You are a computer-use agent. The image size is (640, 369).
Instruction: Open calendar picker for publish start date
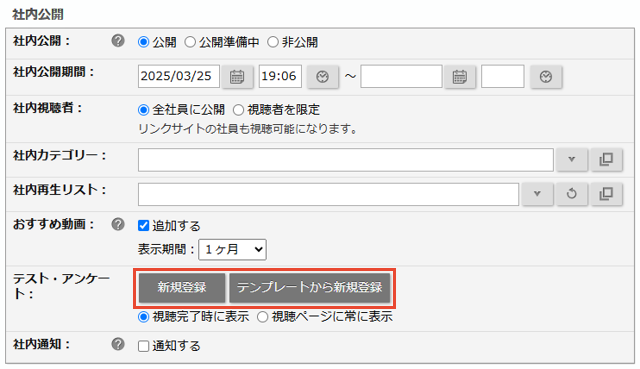(237, 76)
